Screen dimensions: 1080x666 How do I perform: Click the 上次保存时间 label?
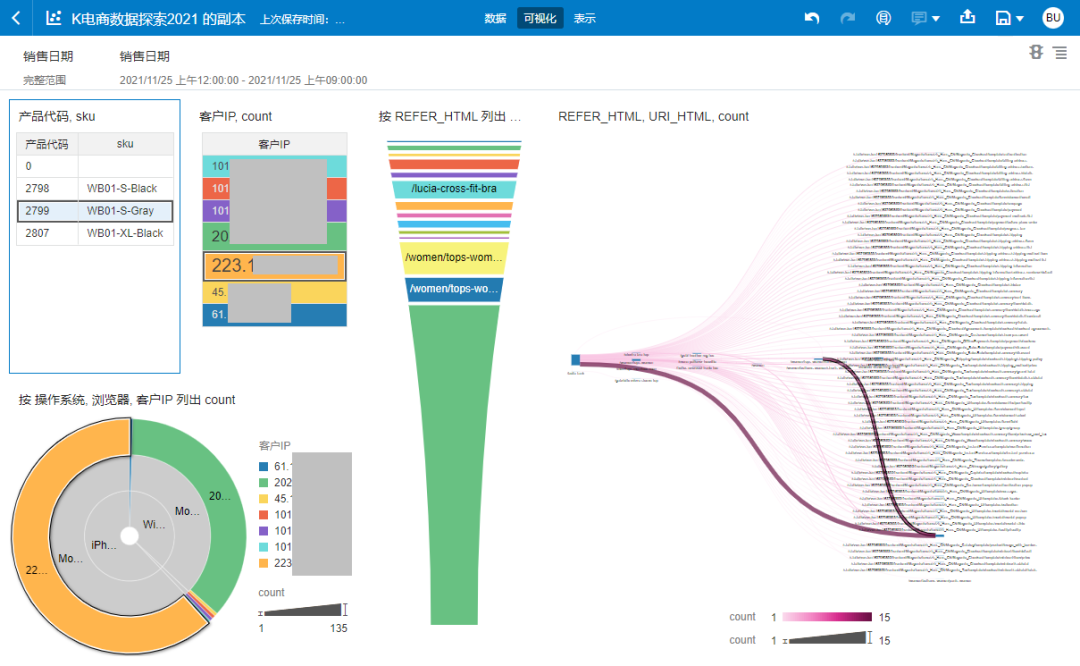click(x=302, y=19)
